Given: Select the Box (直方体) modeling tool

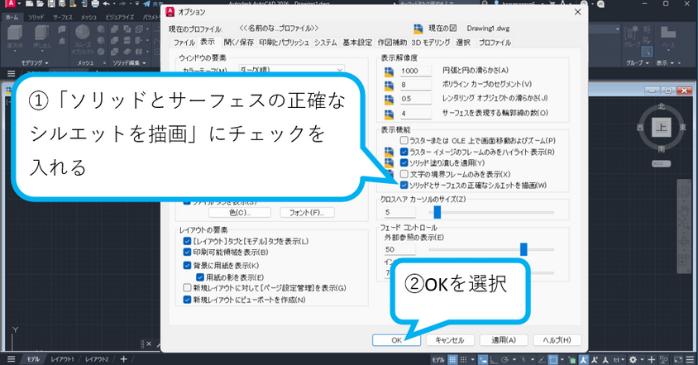Looking at the screenshot, I should (15, 36).
